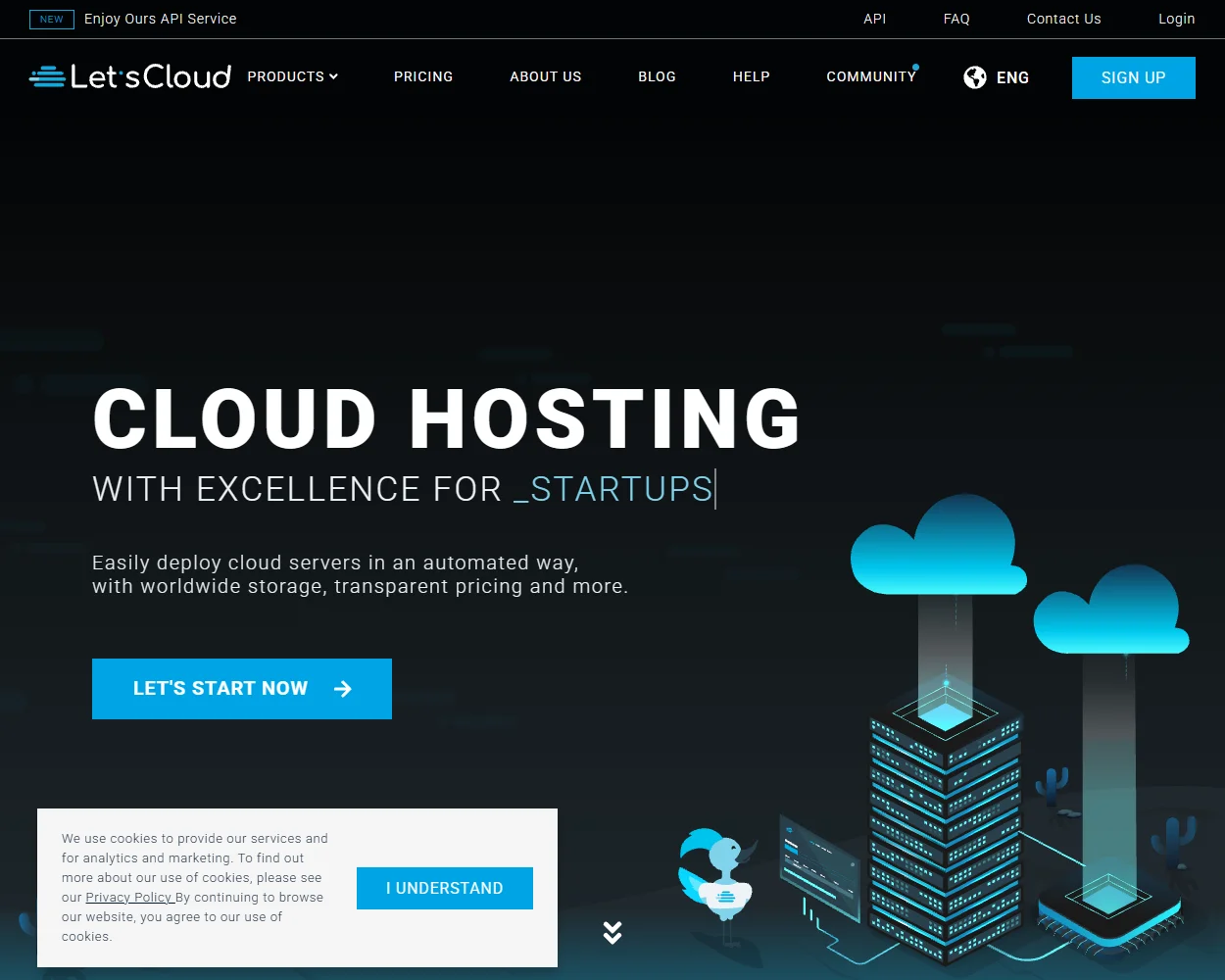Click Contact Us in the top bar
The height and width of the screenshot is (980, 1225).
1063,19
